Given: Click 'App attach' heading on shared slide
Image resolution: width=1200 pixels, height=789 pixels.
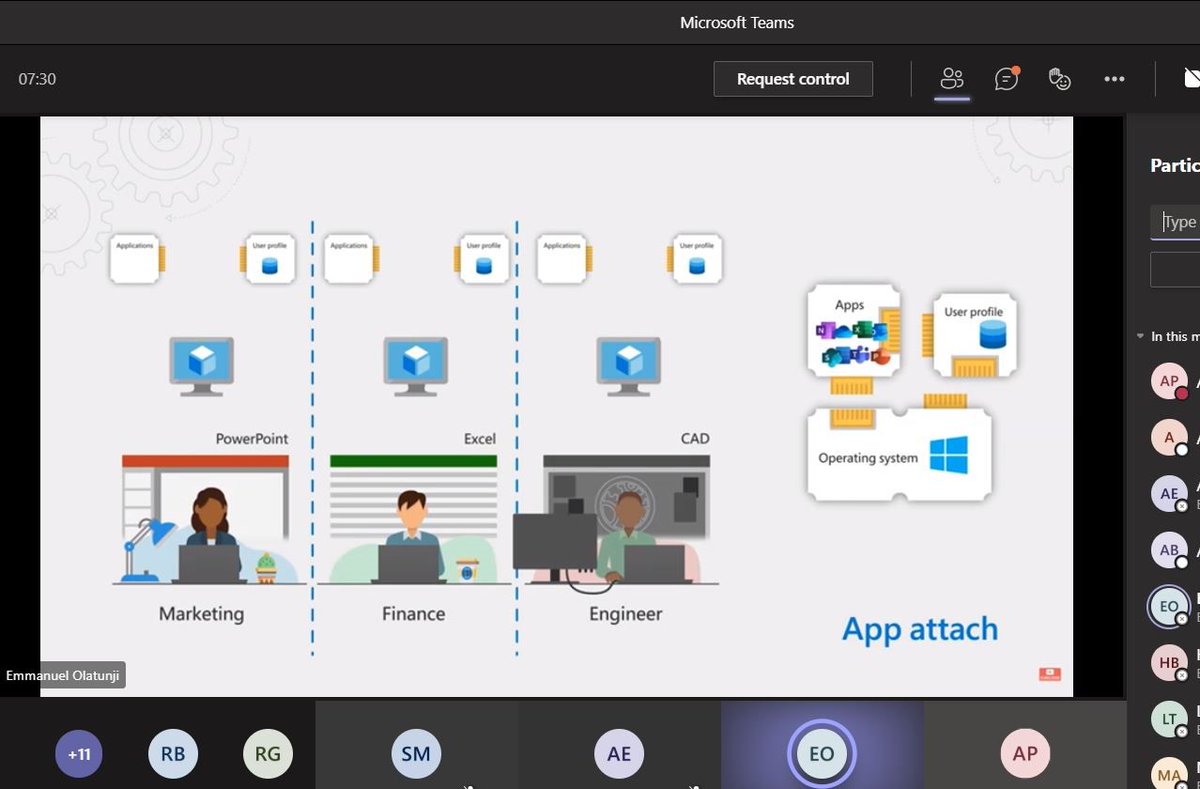Looking at the screenshot, I should click(x=920, y=630).
